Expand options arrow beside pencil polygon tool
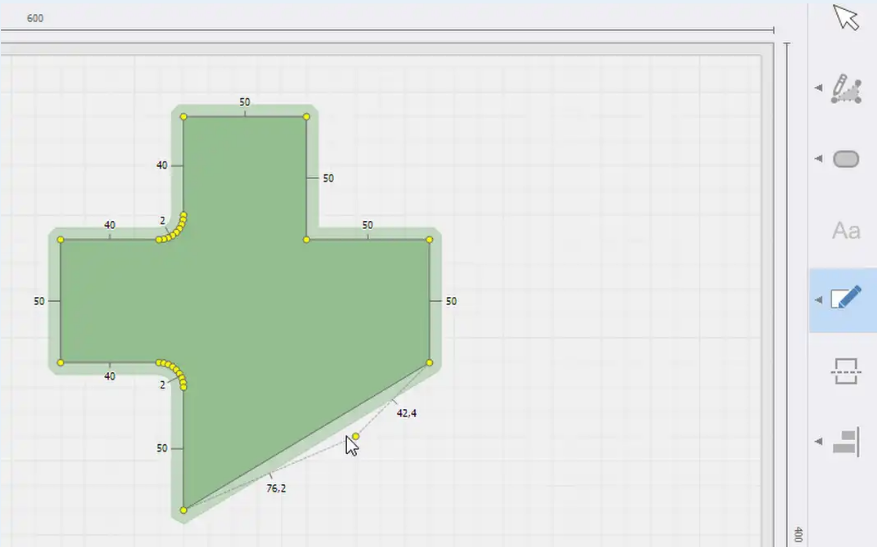The width and height of the screenshot is (877, 547). point(818,88)
